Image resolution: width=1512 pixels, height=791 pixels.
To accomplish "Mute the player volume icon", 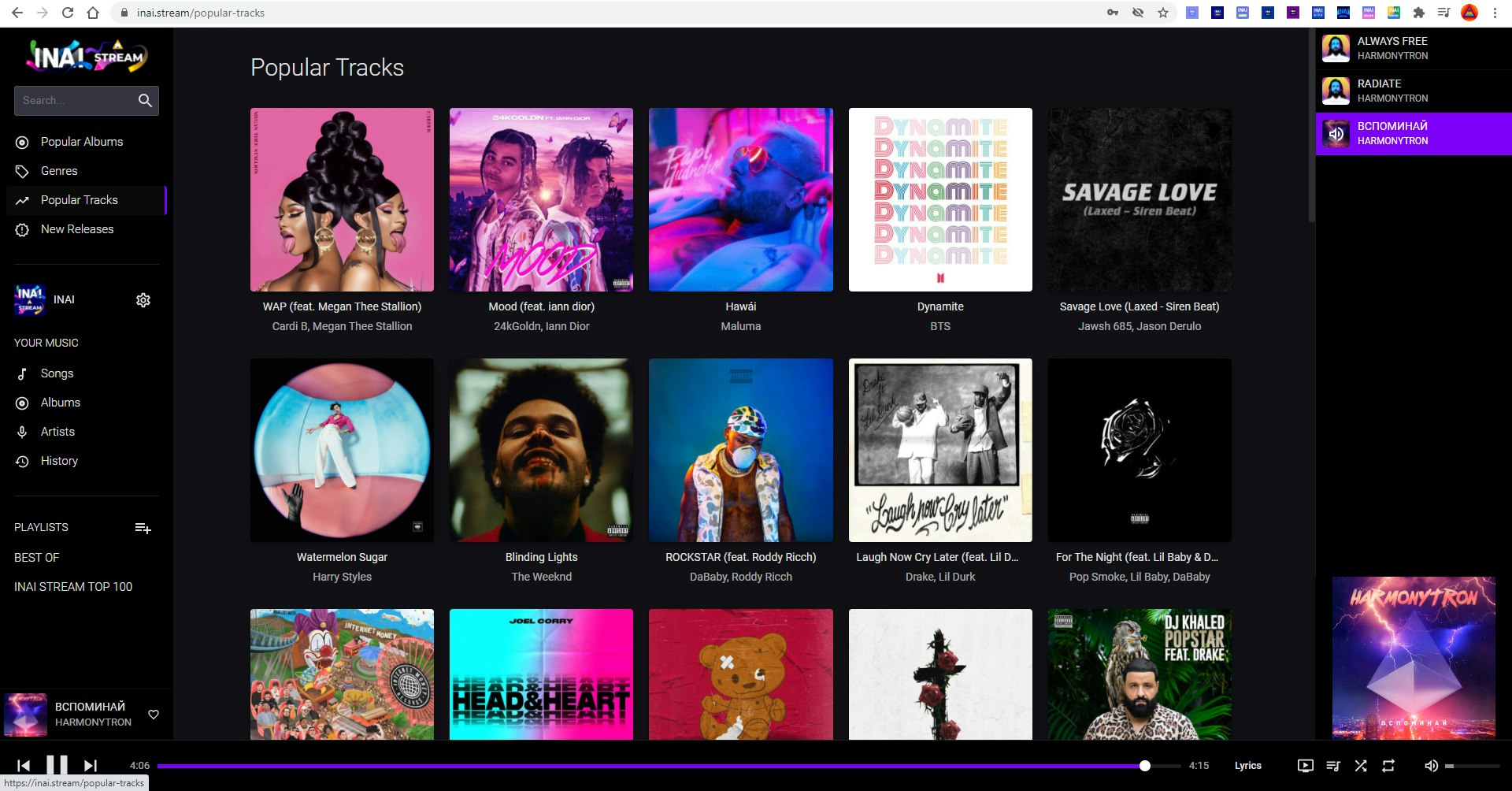I will pos(1432,766).
